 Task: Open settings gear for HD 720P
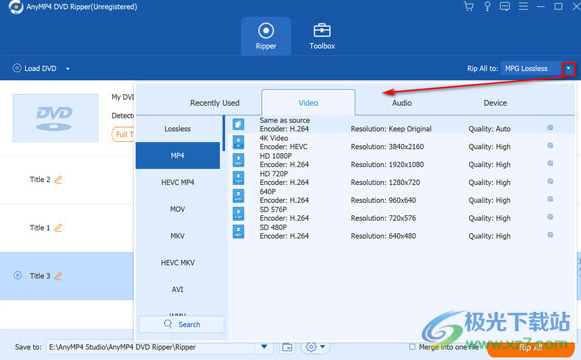pos(550,181)
